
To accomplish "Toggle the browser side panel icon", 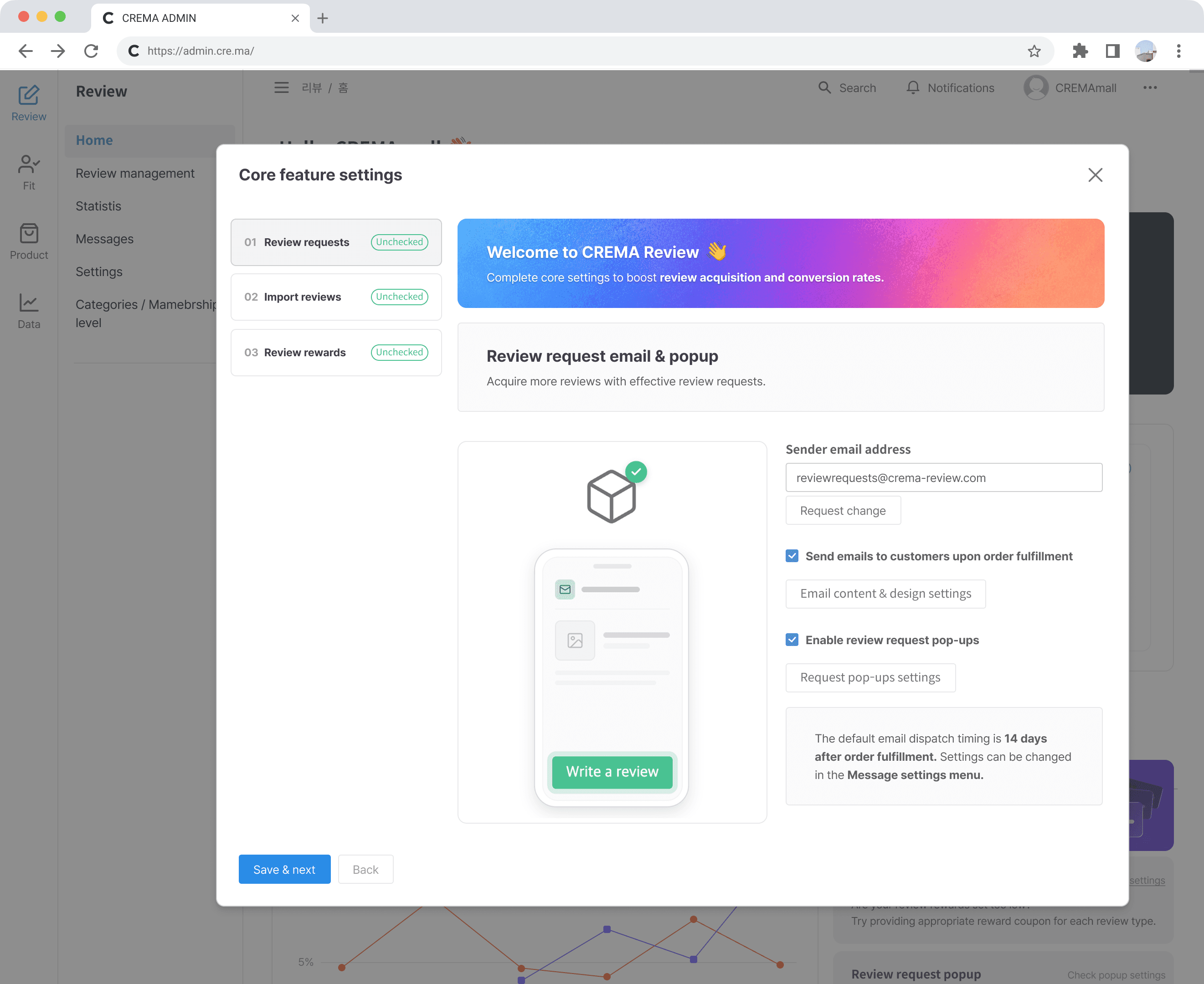I will click(x=1113, y=51).
